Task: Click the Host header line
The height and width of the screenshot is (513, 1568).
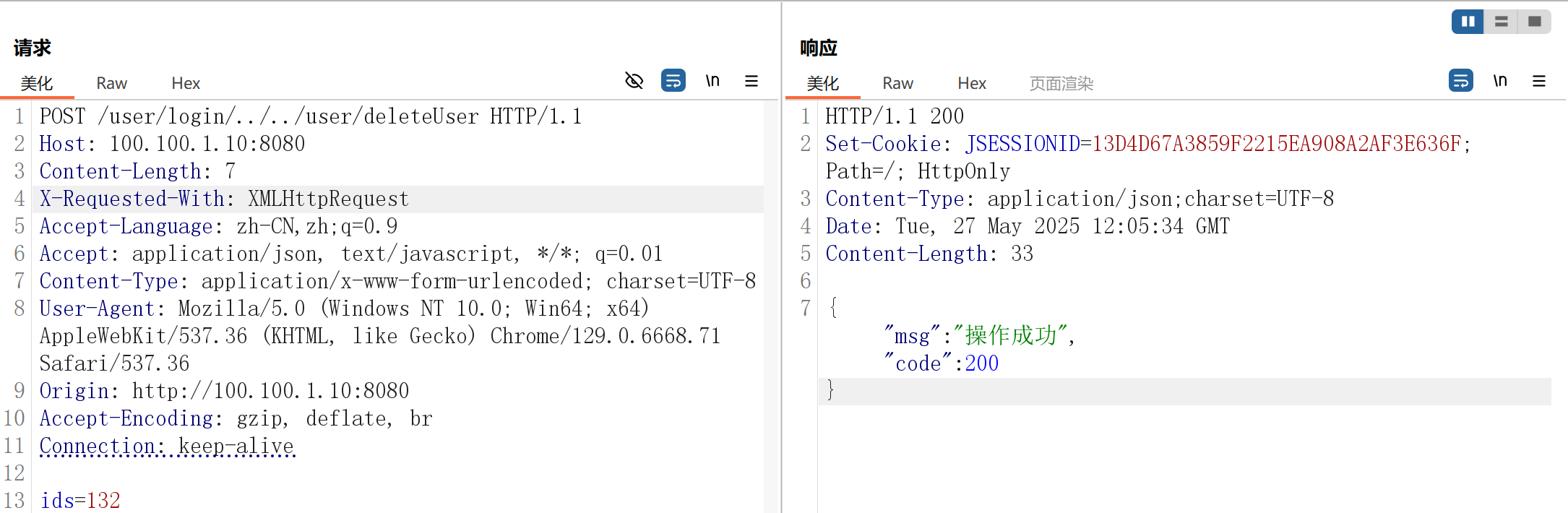Action: 173,144
